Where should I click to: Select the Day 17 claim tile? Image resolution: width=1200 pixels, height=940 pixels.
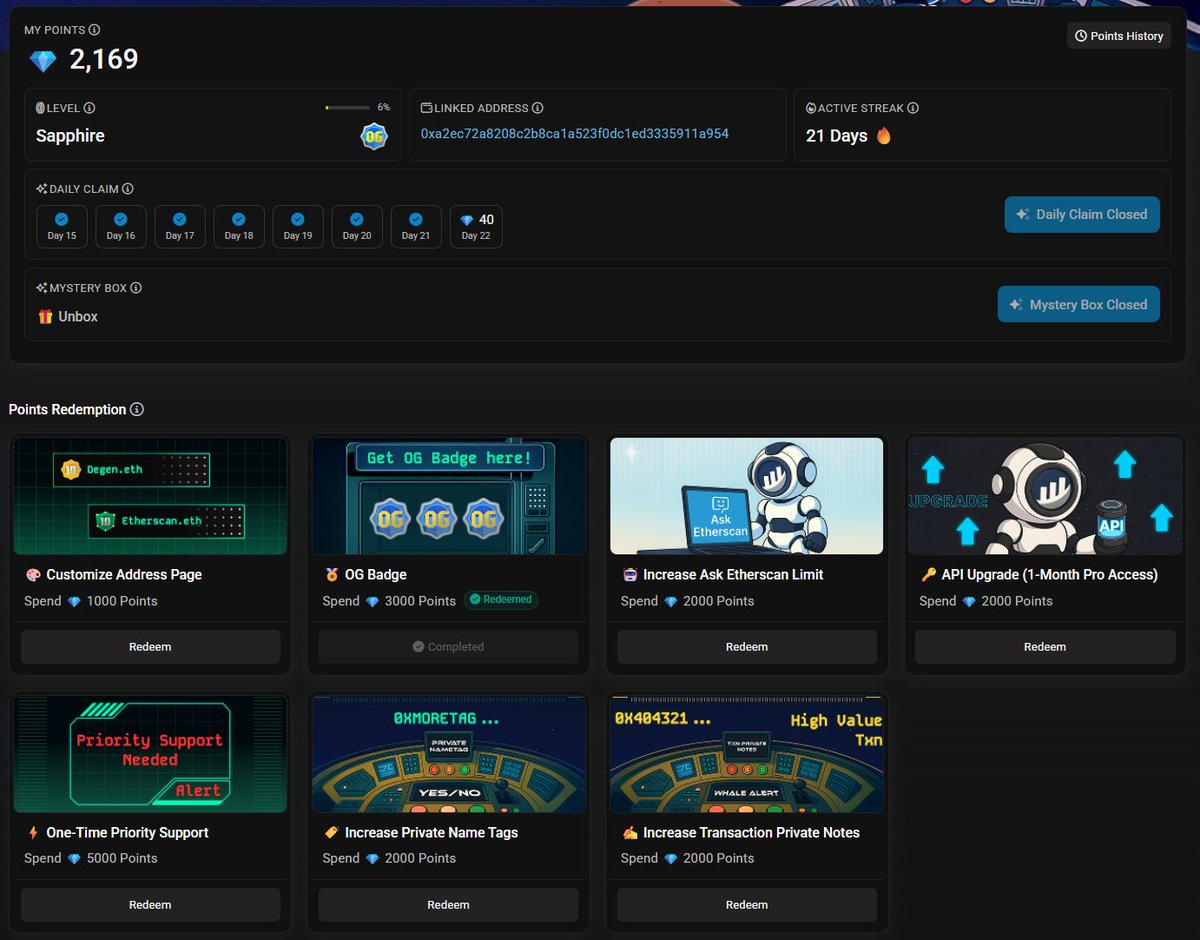(x=180, y=226)
